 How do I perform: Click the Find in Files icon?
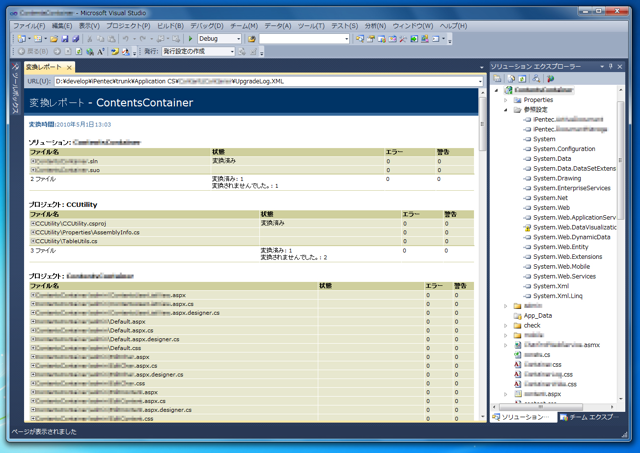coord(252,39)
